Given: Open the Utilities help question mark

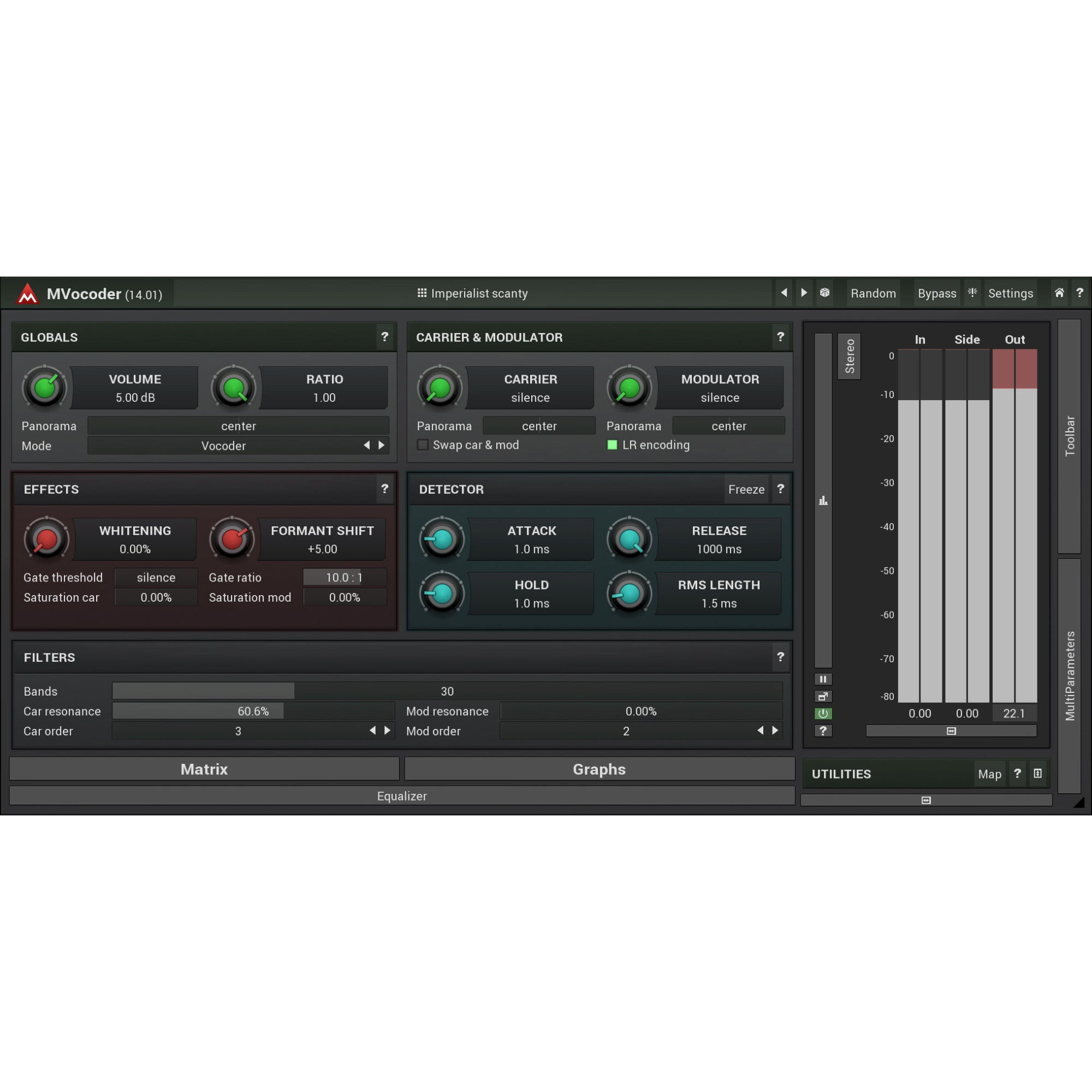Looking at the screenshot, I should 1017,774.
